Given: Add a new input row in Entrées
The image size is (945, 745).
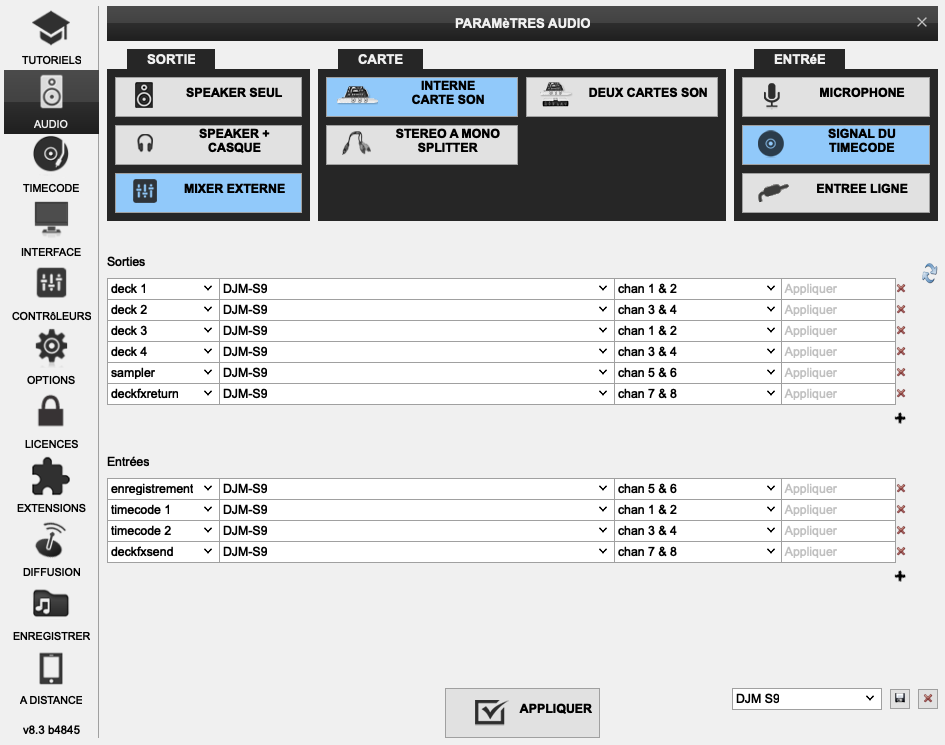Looking at the screenshot, I should [x=900, y=576].
